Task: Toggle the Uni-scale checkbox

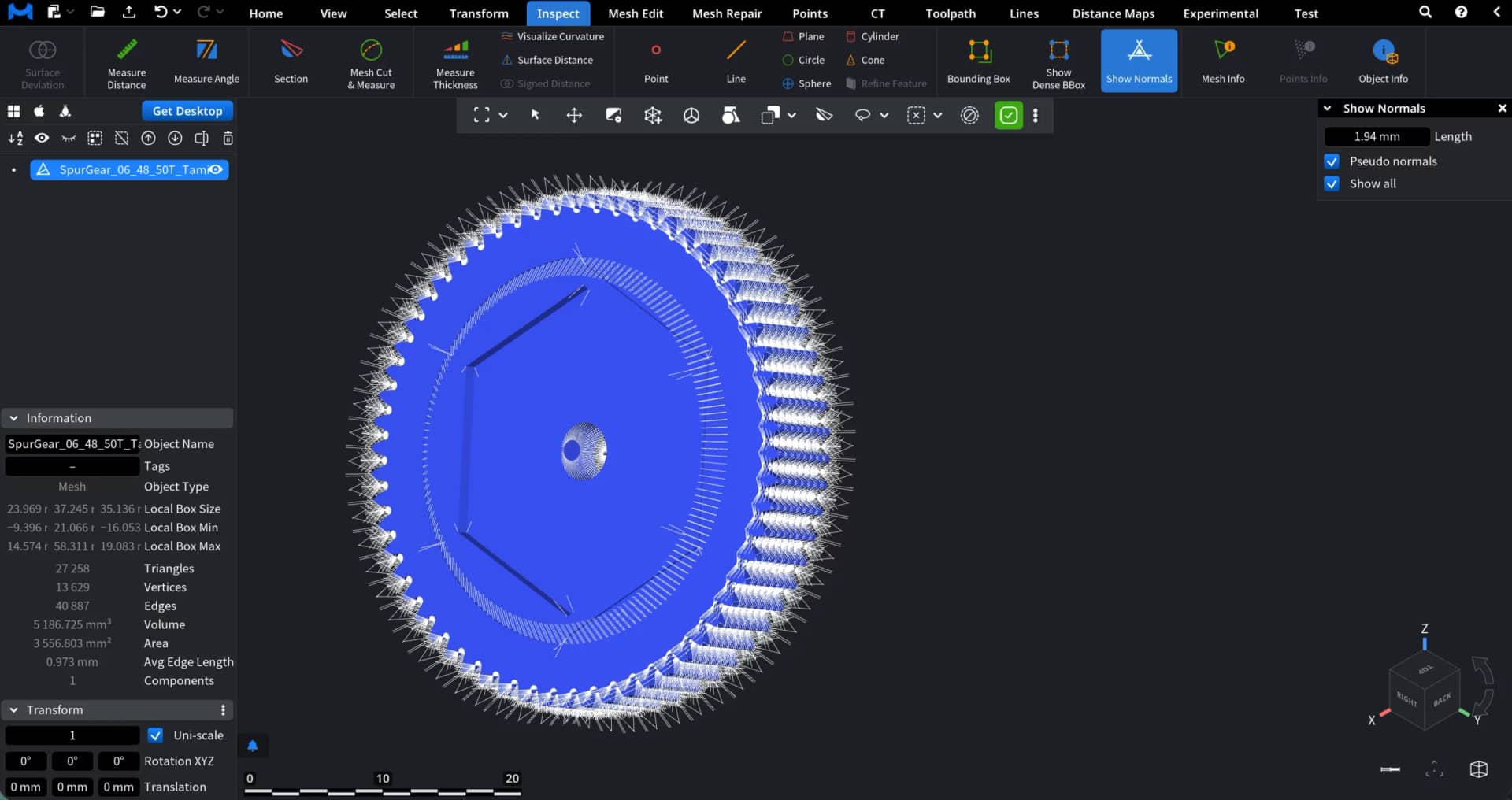Action: (x=156, y=735)
